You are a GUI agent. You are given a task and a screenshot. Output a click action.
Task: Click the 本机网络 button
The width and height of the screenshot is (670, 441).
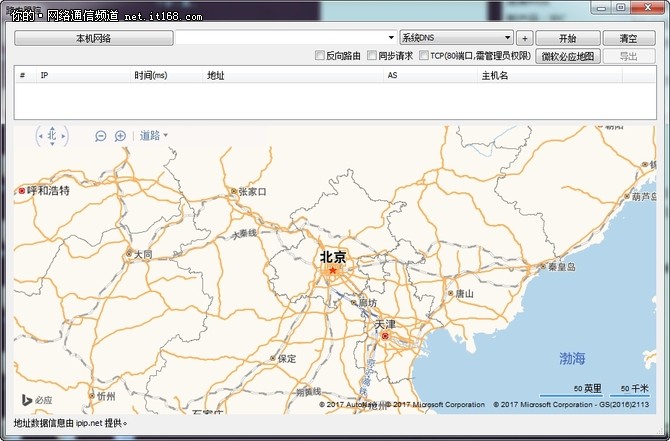pyautogui.click(x=93, y=38)
